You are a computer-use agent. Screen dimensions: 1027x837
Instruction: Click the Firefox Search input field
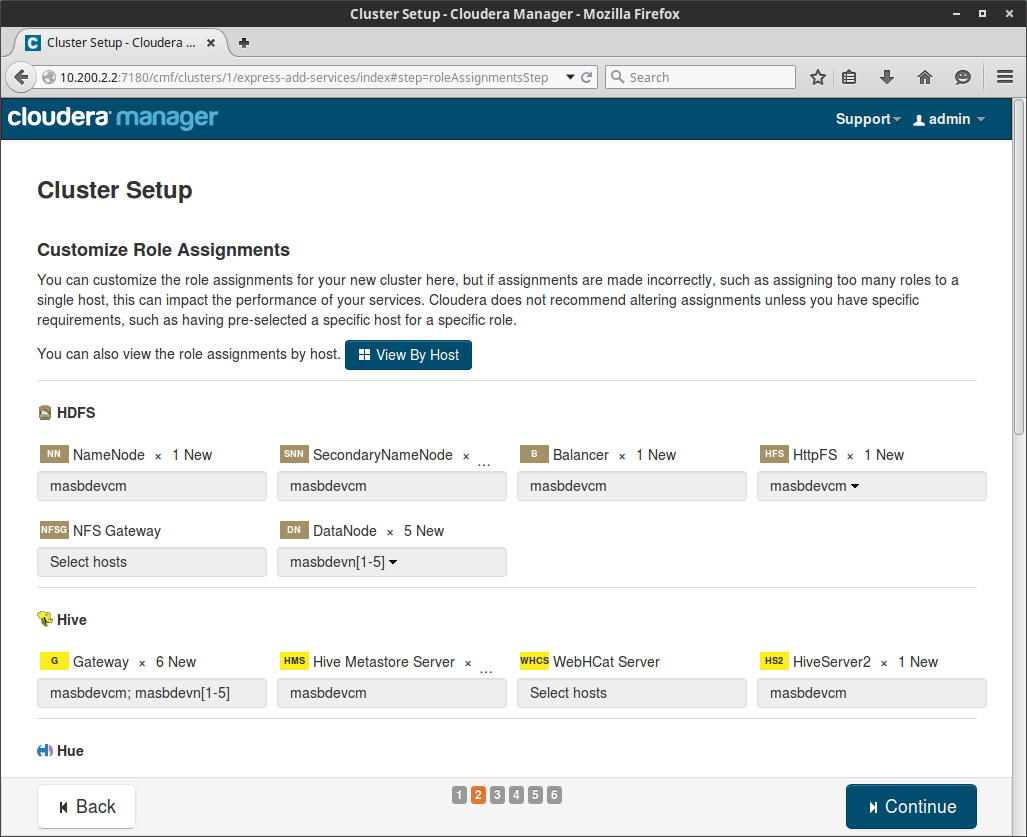700,77
